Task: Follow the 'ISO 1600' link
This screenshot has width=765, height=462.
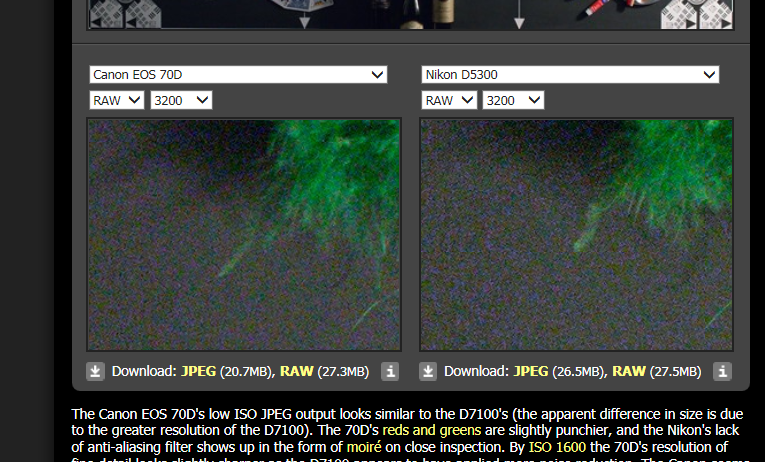Action: (x=557, y=447)
